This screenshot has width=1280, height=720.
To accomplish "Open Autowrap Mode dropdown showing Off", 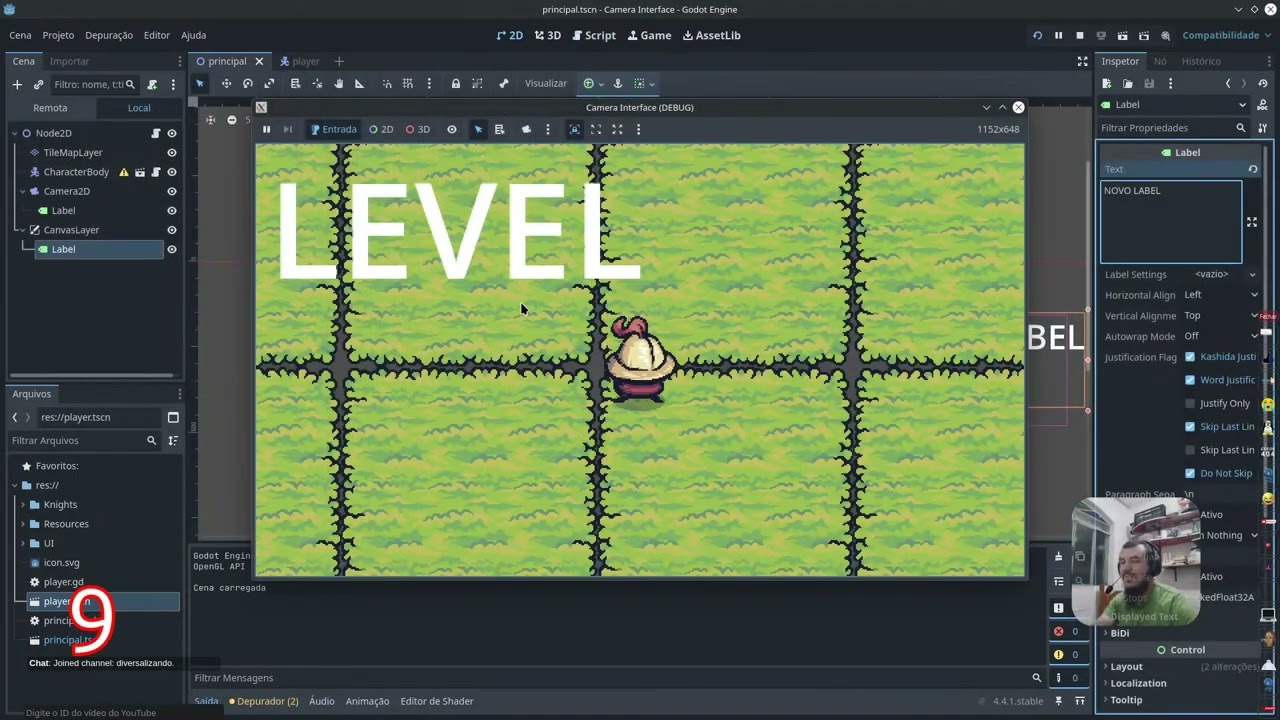I will pyautogui.click(x=1220, y=336).
